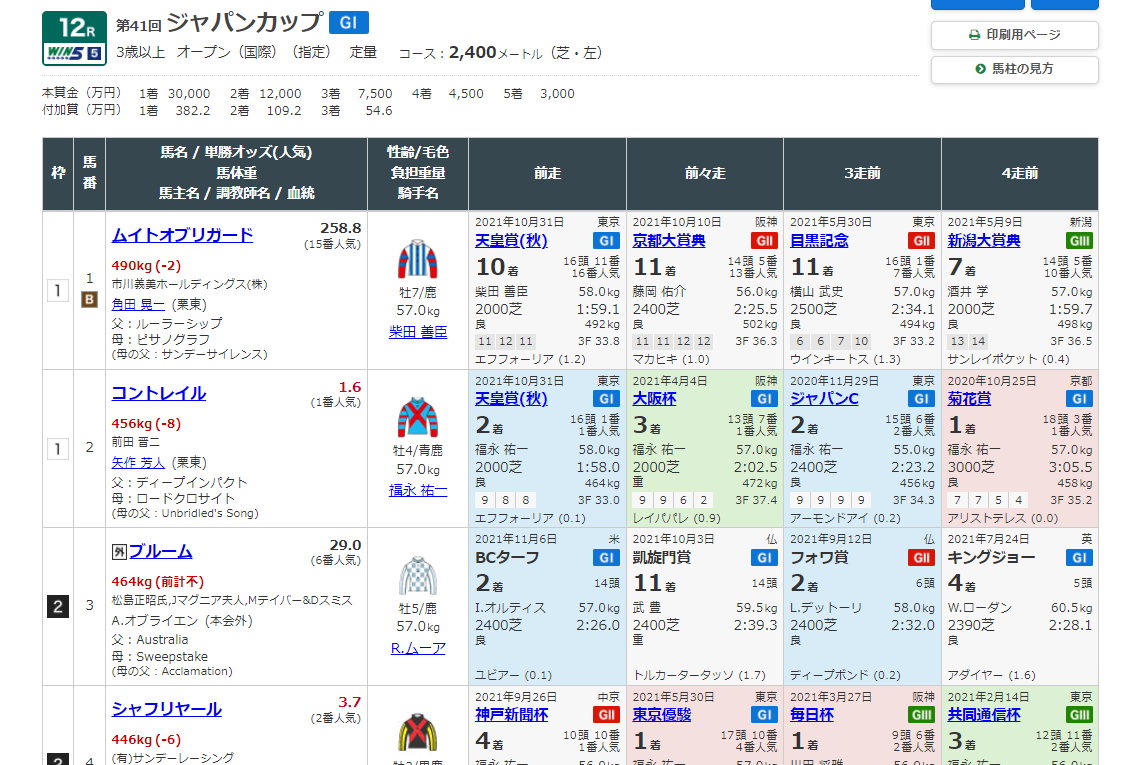The height and width of the screenshot is (765, 1132).
Task: Open 京都大賞典 race link
Action: point(669,241)
